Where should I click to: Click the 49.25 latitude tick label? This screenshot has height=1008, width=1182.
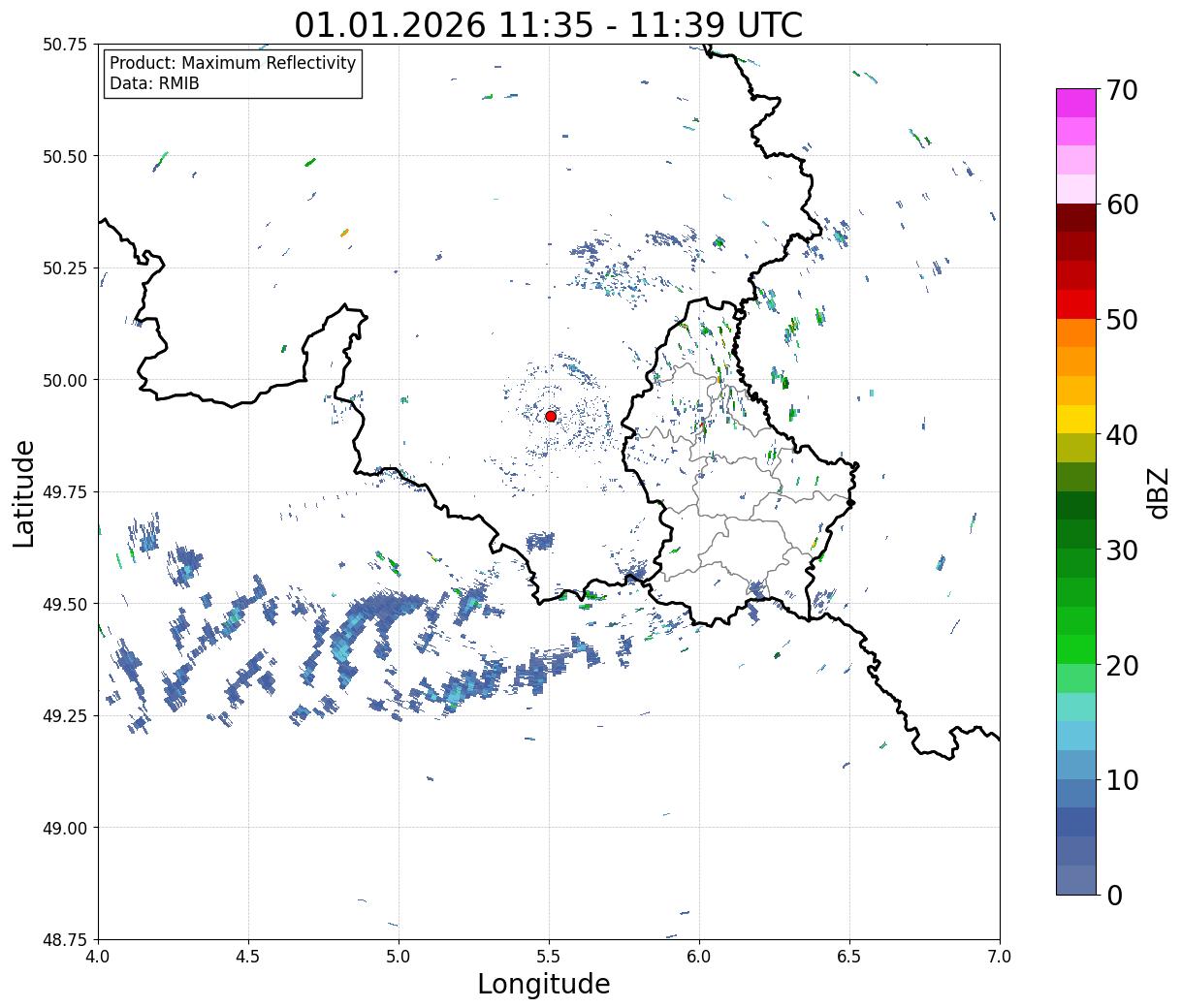(x=65, y=716)
